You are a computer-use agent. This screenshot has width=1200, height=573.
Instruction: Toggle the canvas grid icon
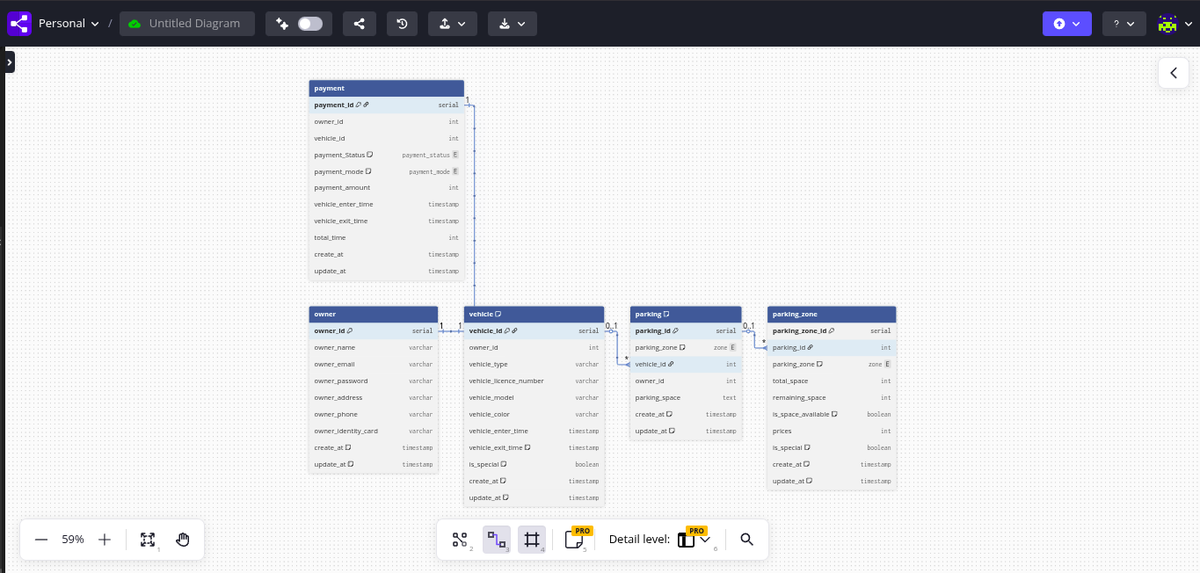pos(531,540)
